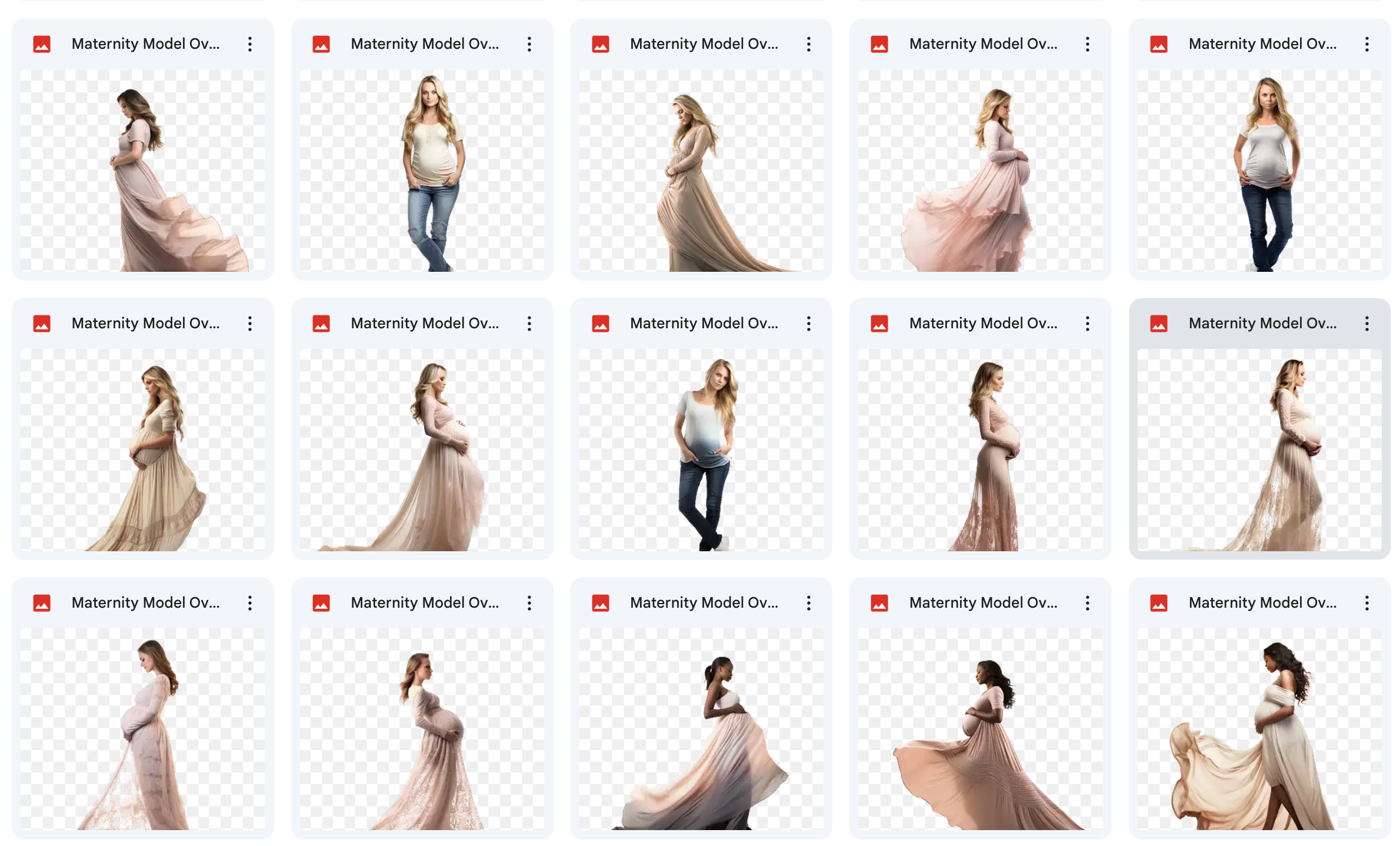Click the image icon above the dark-haired model thumbnail, bottom right

pyautogui.click(x=1158, y=602)
